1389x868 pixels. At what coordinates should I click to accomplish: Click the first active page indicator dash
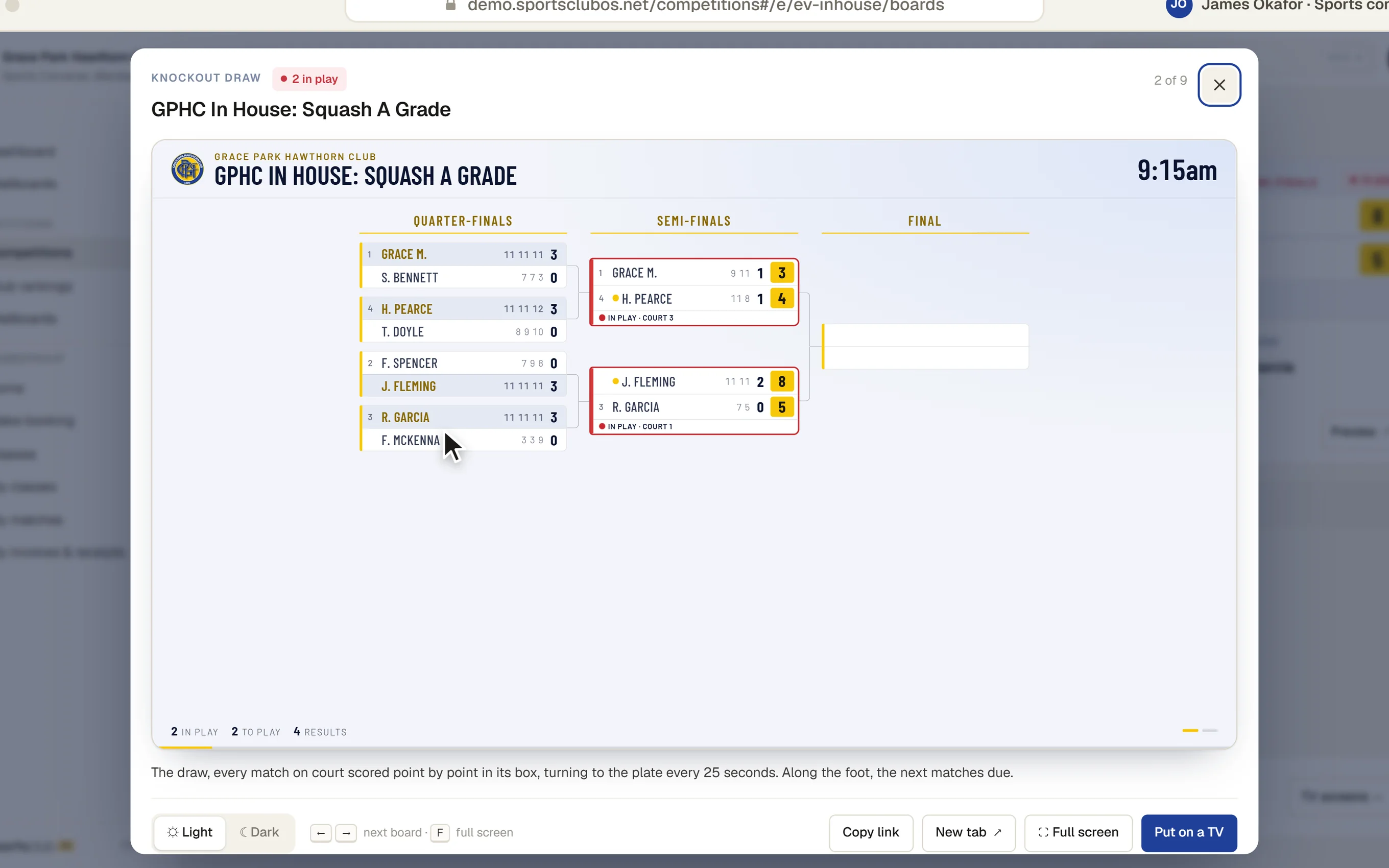1190,730
